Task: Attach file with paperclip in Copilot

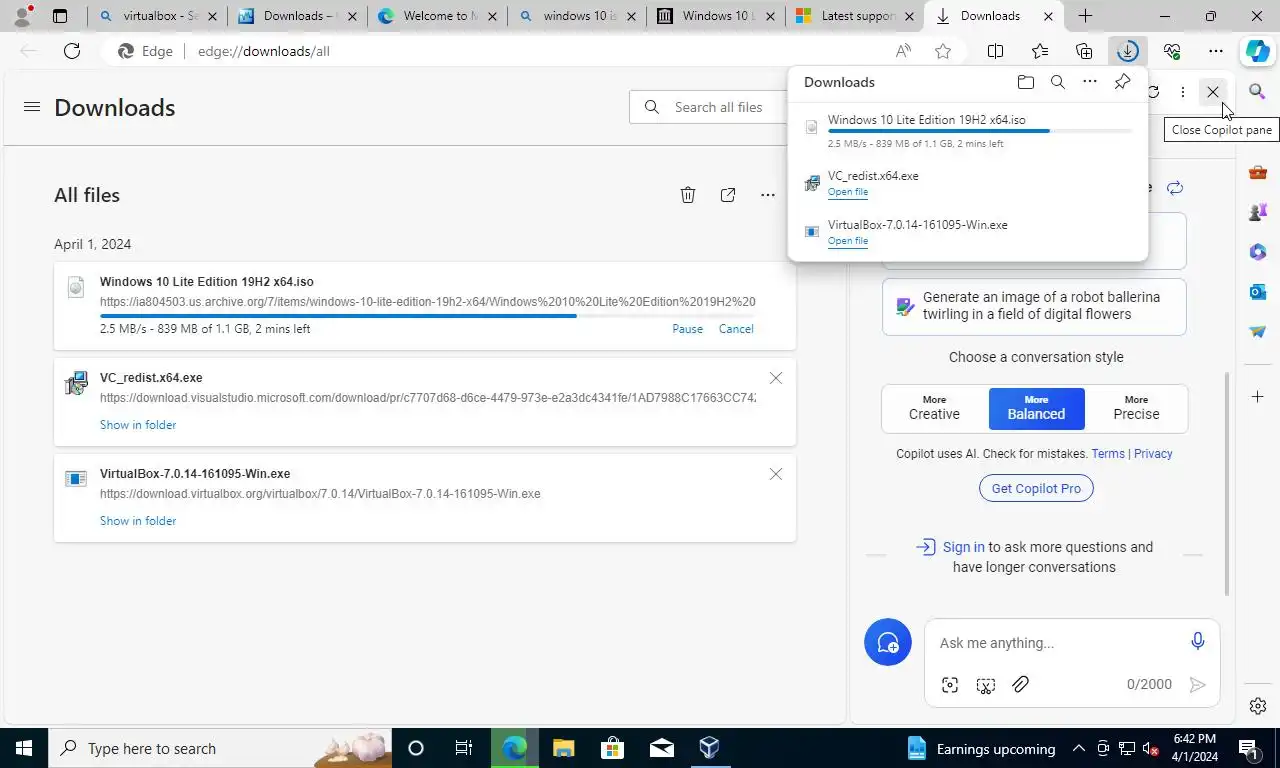Action: [x=1020, y=685]
